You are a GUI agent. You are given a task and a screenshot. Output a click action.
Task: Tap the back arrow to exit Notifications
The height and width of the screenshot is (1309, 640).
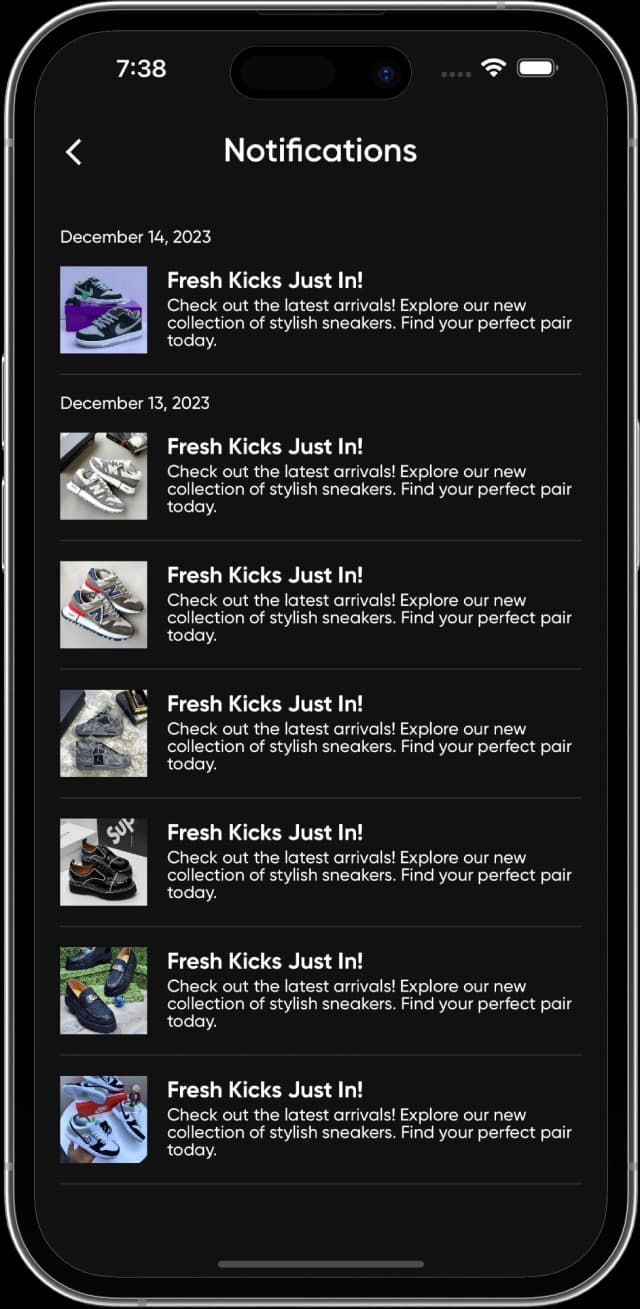coord(72,151)
